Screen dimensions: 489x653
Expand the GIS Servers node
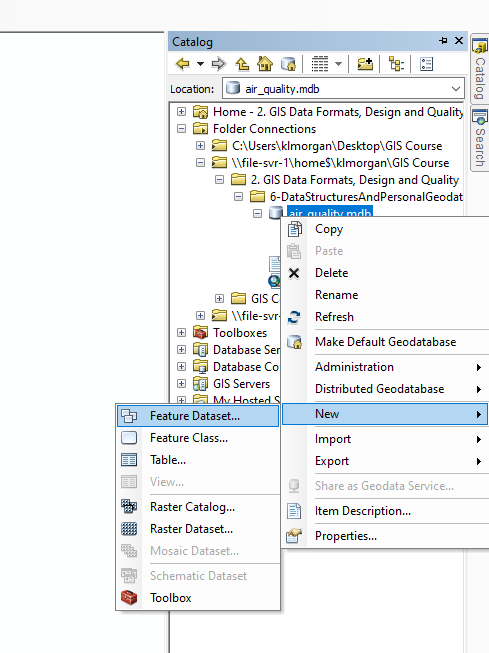pyautogui.click(x=181, y=384)
